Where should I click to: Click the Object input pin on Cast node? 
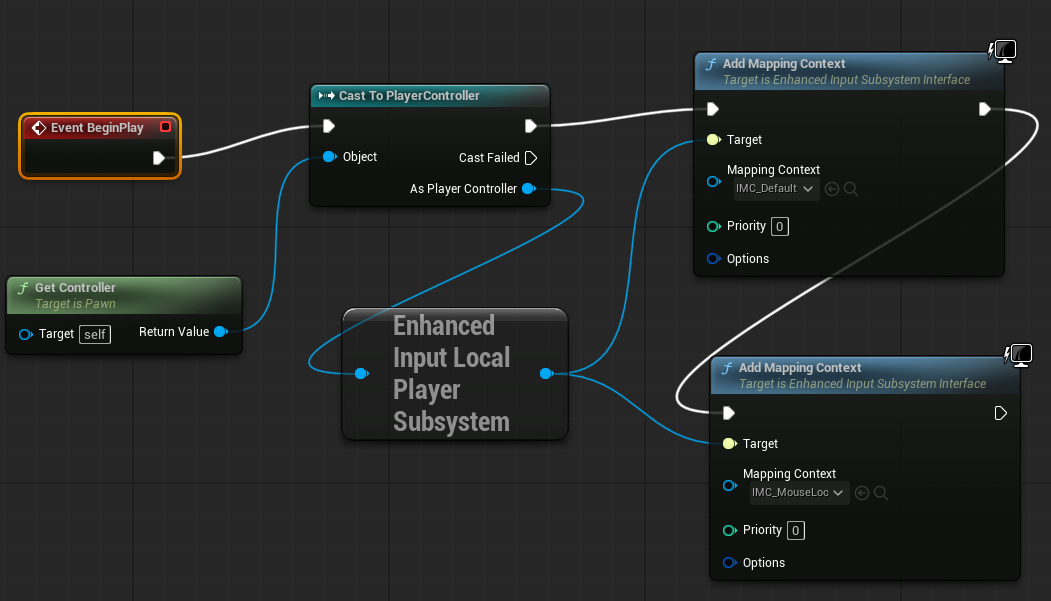[328, 157]
